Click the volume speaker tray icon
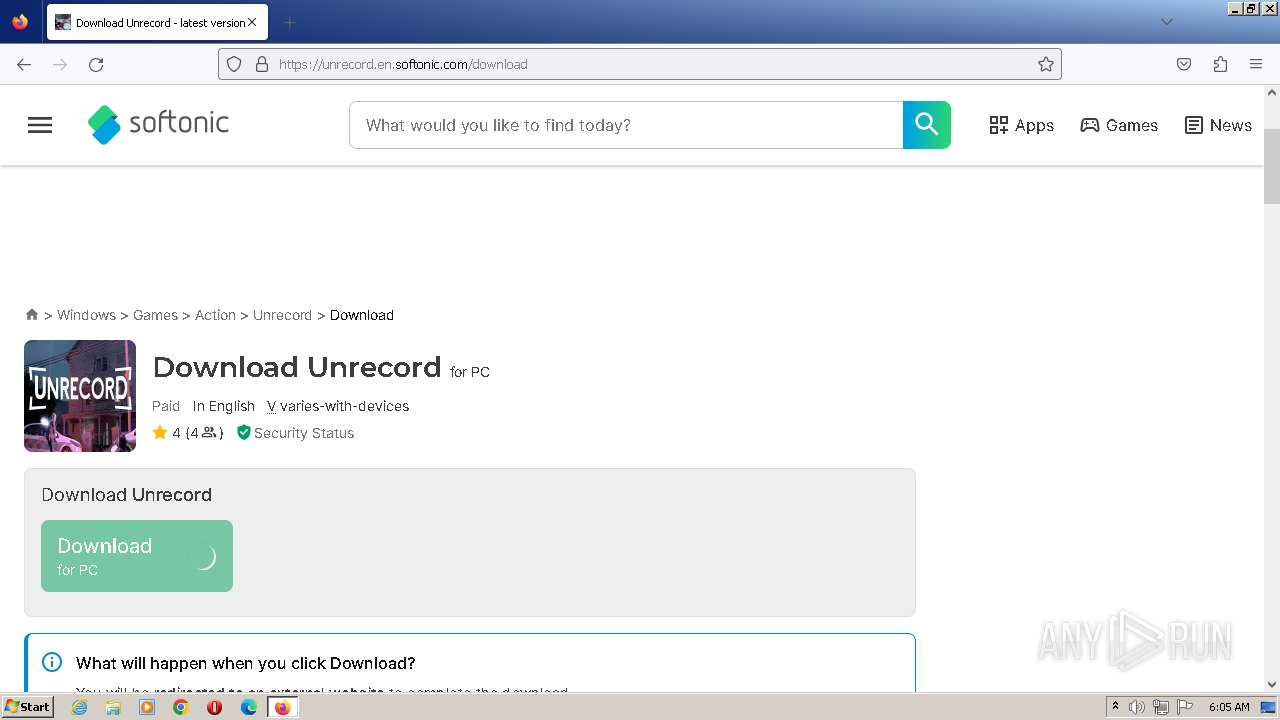Image resolution: width=1280 pixels, height=720 pixels. coord(1137,707)
